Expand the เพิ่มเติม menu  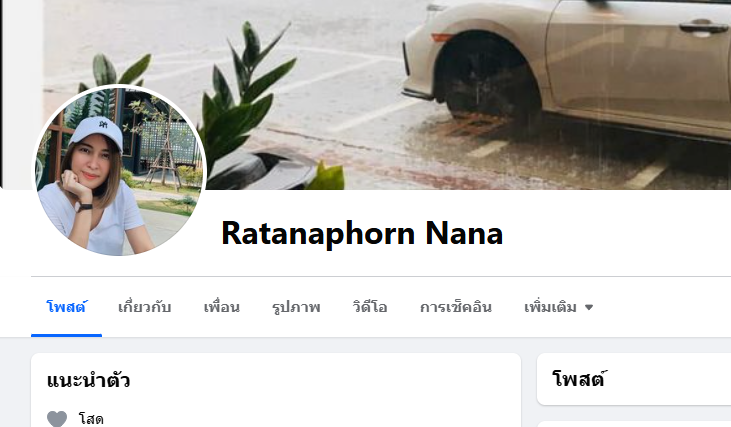click(x=559, y=307)
